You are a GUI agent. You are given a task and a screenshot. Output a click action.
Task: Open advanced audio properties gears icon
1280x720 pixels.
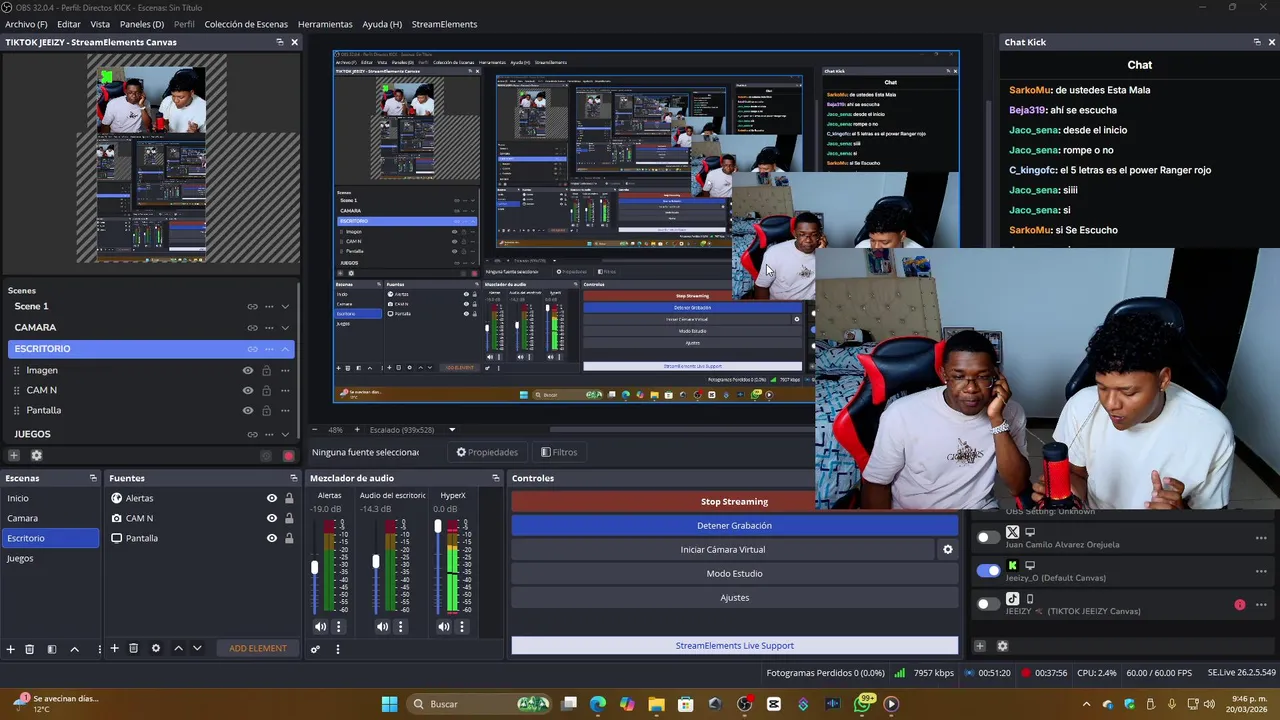(315, 649)
